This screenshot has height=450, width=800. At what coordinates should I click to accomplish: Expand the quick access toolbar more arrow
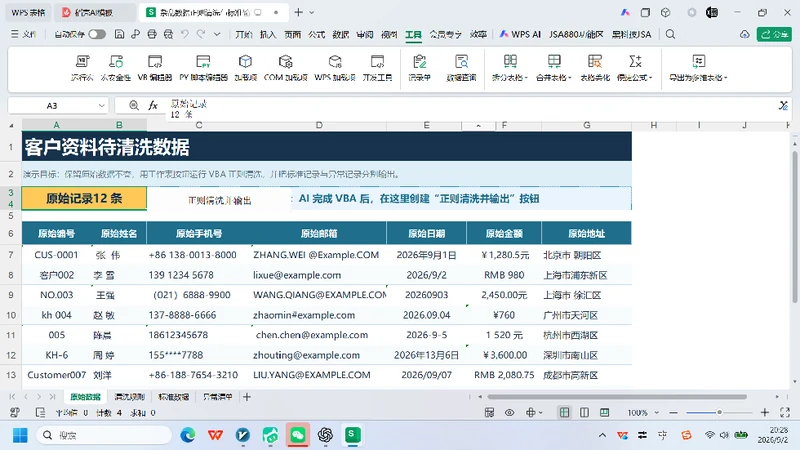click(217, 34)
